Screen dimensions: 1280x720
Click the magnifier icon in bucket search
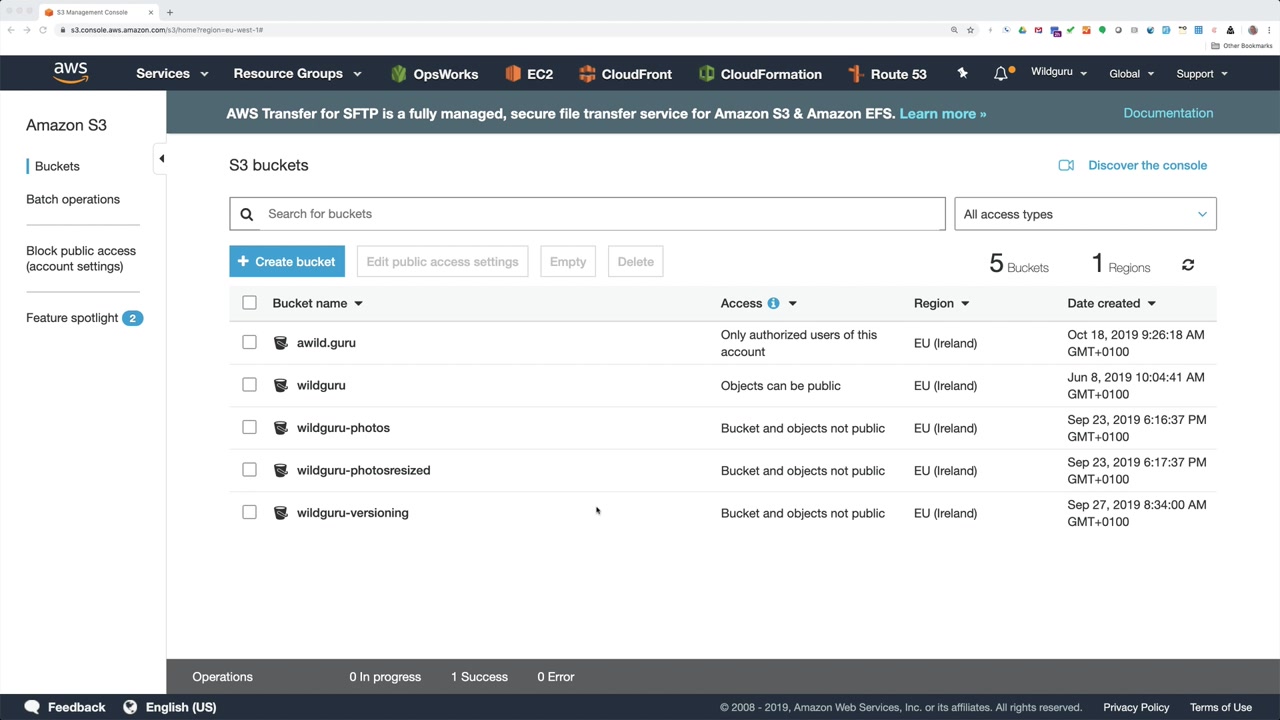click(247, 214)
